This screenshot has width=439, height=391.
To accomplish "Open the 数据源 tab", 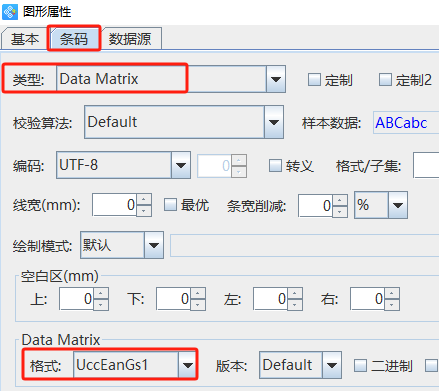I will pos(130,39).
